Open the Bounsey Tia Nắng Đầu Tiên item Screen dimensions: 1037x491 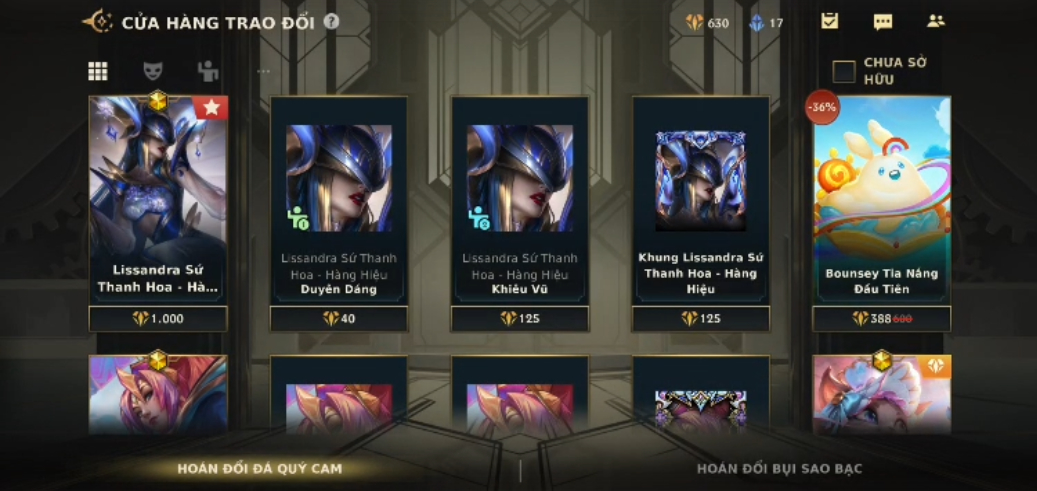pos(882,201)
